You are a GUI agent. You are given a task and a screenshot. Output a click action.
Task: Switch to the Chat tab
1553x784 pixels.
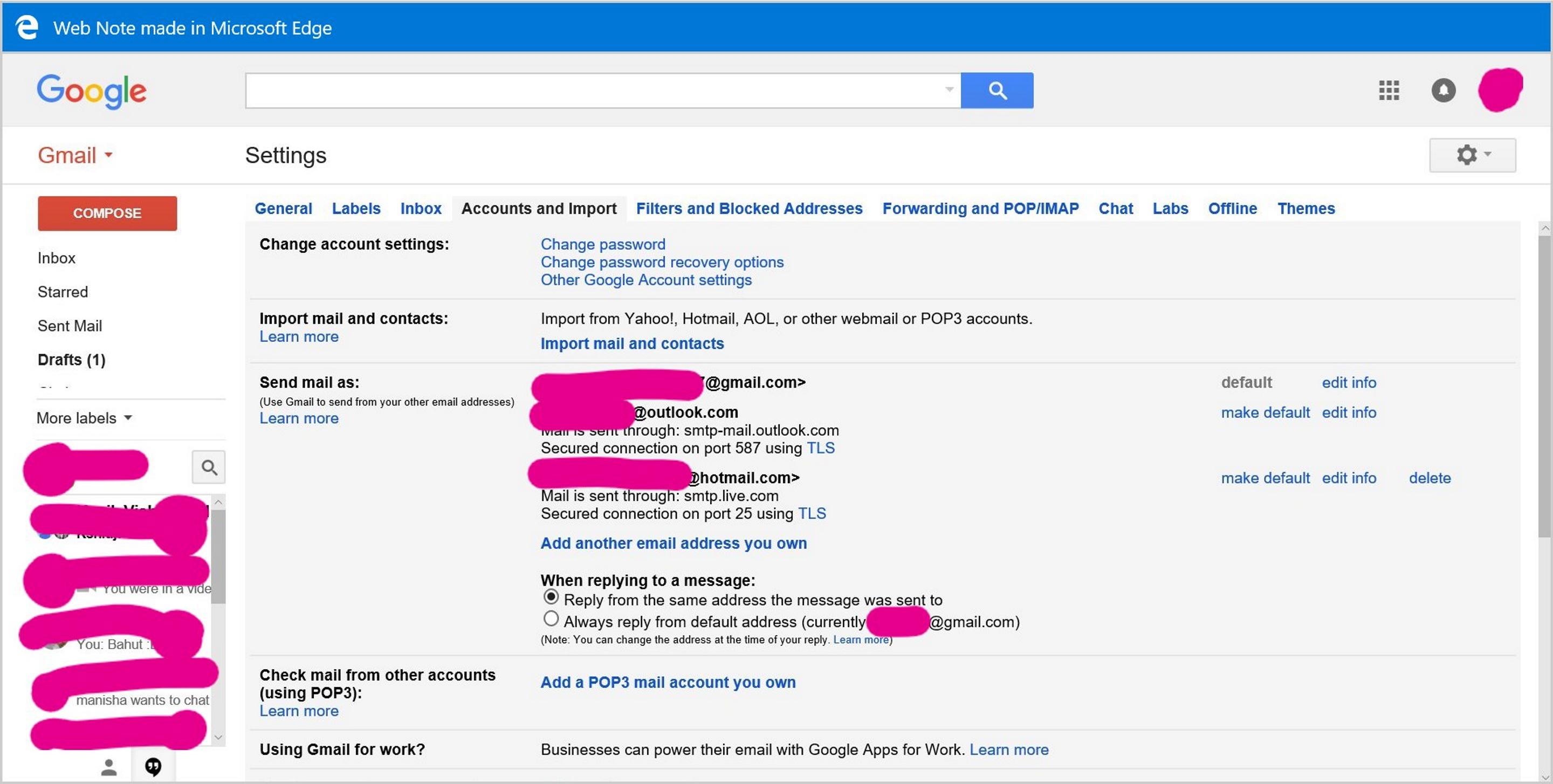coord(1115,209)
